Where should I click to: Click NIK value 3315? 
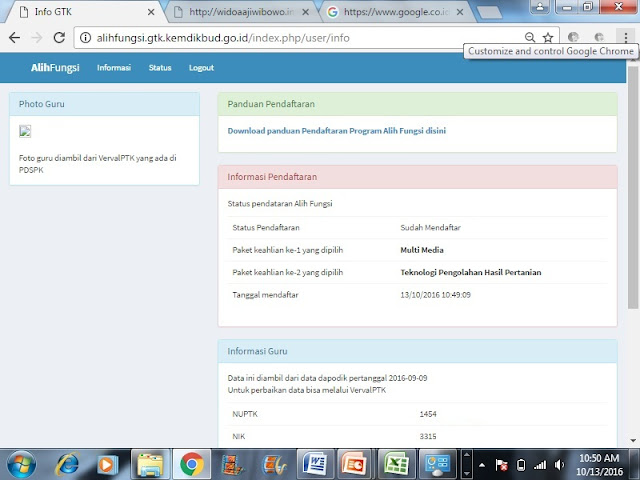coord(428,436)
